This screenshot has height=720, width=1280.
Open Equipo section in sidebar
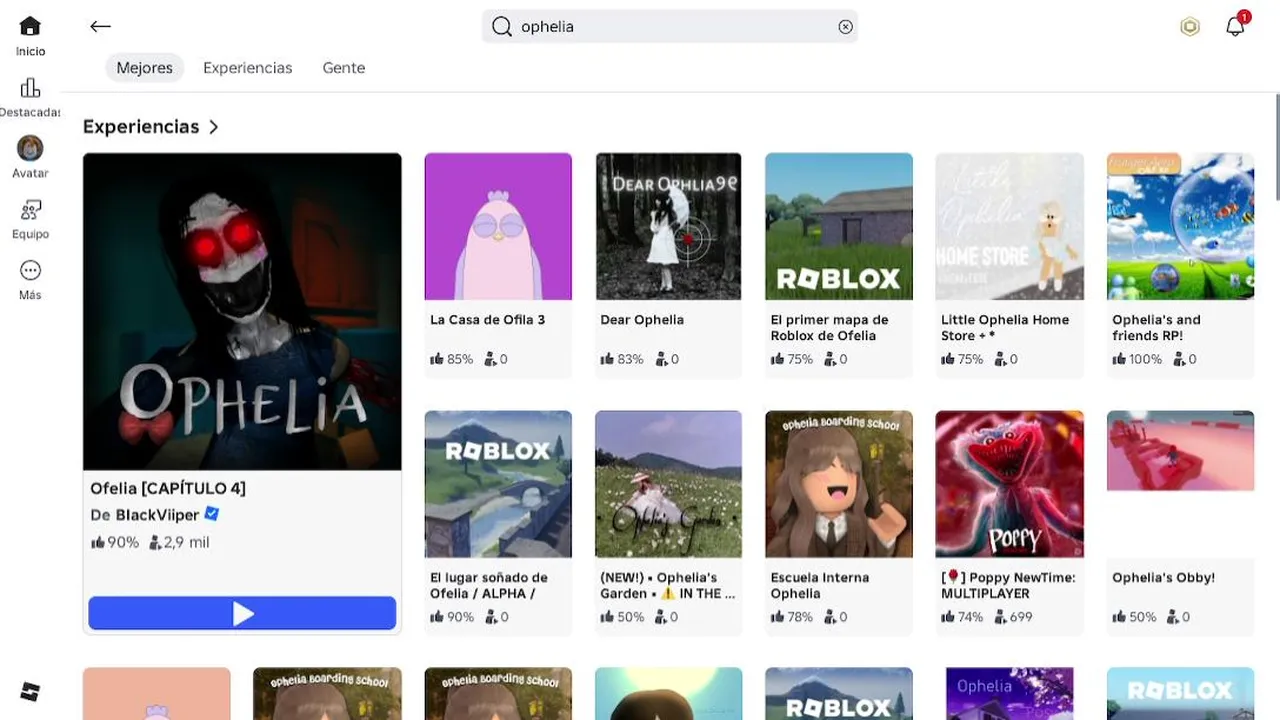[x=30, y=220]
